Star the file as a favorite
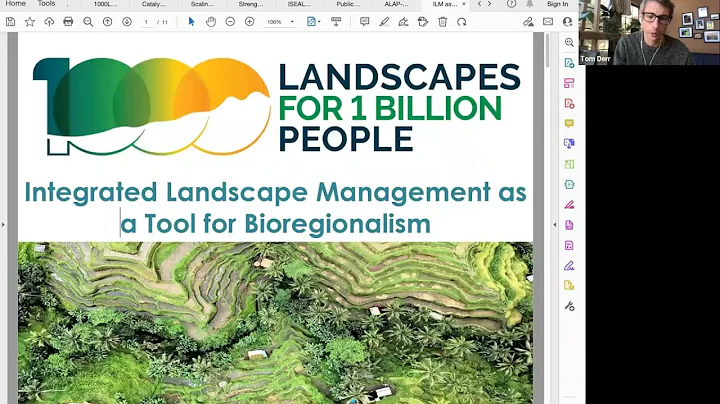Screen dimensions: 720x404 pos(30,22)
